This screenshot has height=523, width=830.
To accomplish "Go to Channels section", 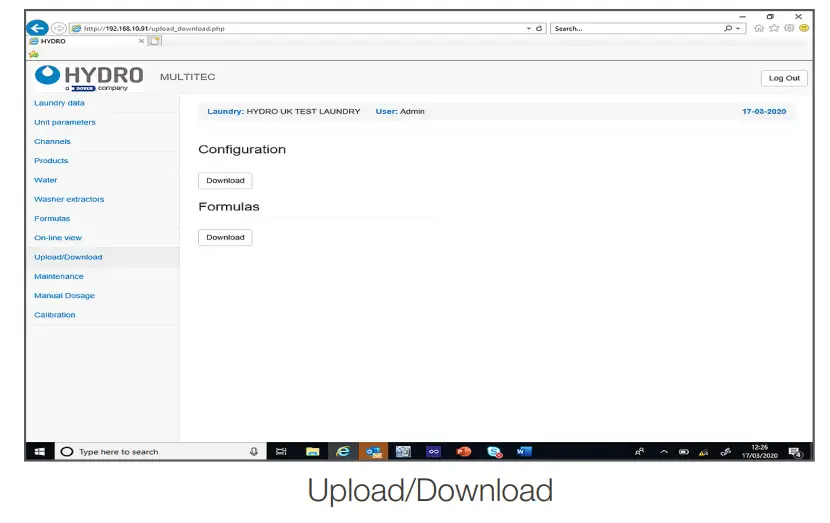I will click(52, 141).
